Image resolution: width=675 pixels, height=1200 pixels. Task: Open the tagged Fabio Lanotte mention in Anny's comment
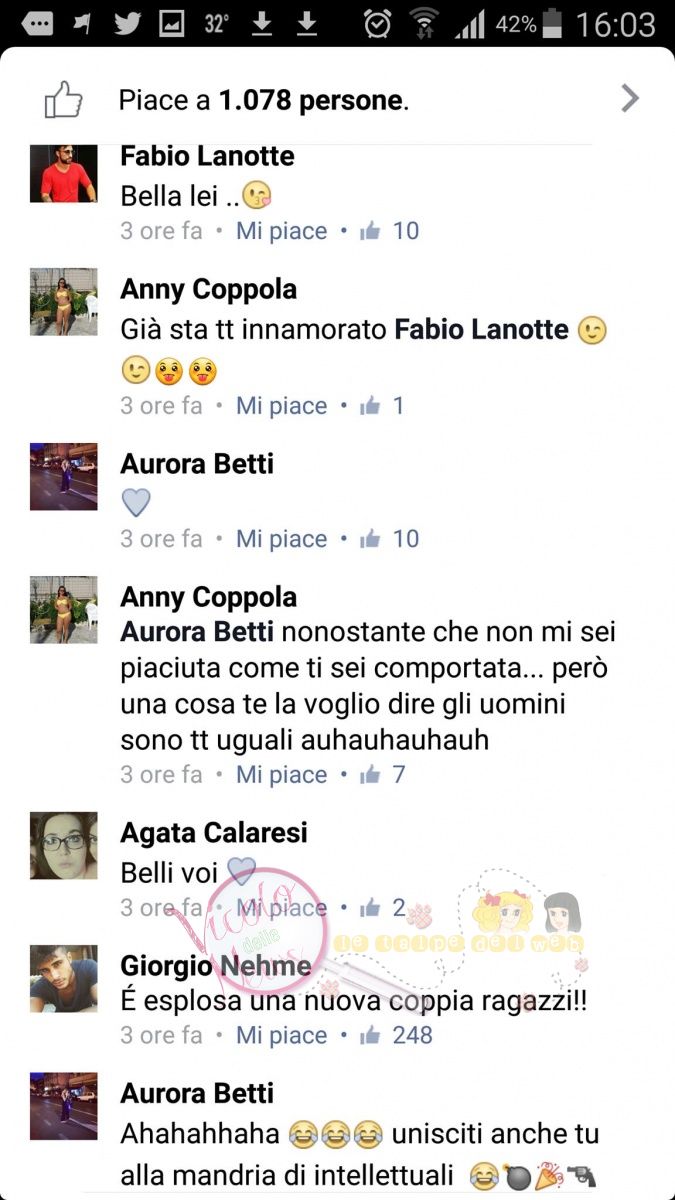482,329
